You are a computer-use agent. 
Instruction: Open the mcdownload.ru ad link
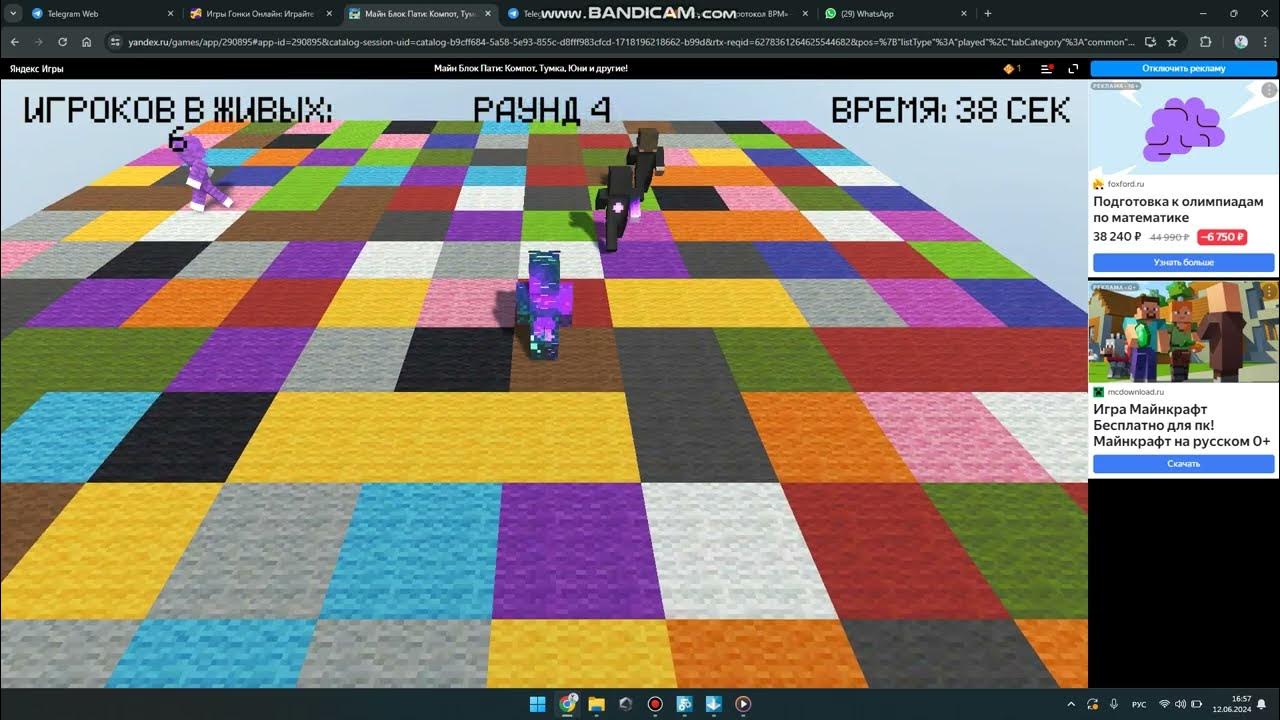(1136, 392)
